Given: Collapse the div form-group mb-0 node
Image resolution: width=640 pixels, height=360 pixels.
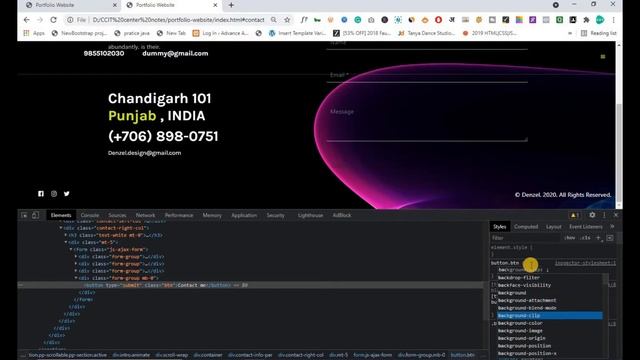Looking at the screenshot, I should [76, 278].
